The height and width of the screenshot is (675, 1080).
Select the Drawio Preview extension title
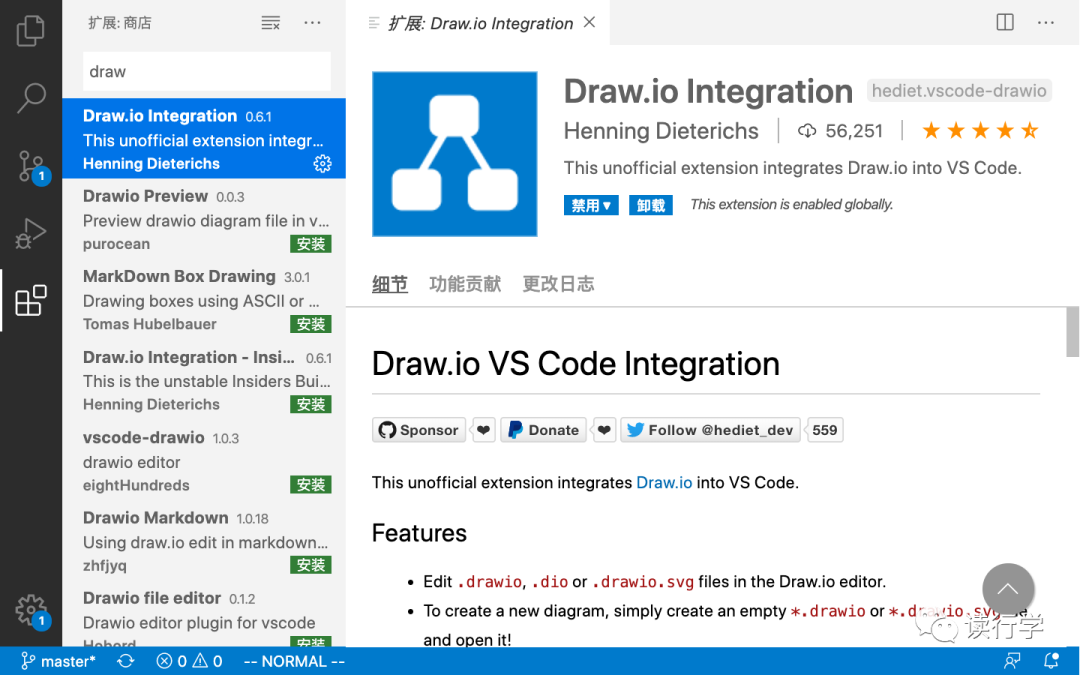pyautogui.click(x=145, y=196)
